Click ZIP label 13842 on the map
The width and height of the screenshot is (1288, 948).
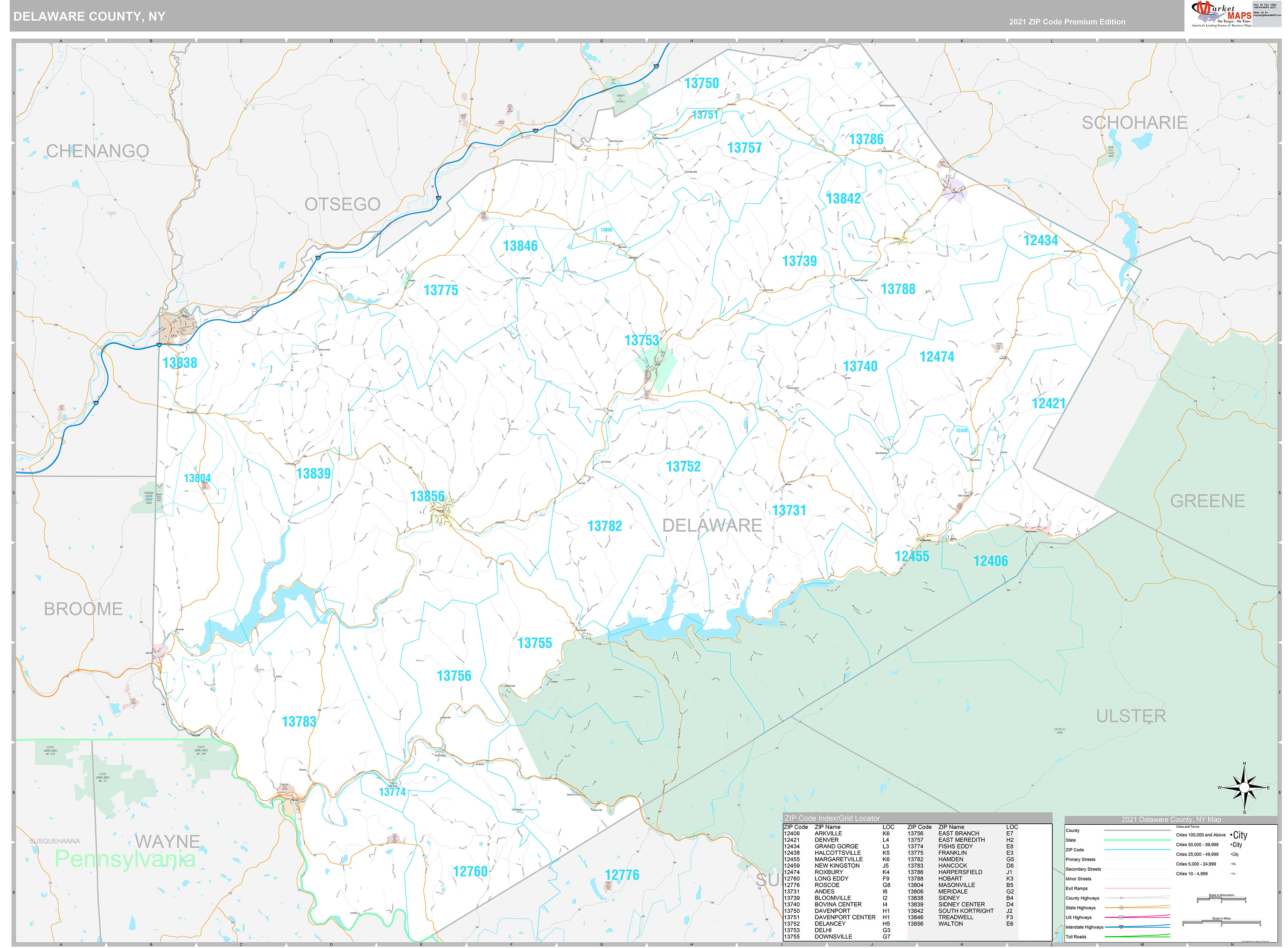(x=843, y=199)
